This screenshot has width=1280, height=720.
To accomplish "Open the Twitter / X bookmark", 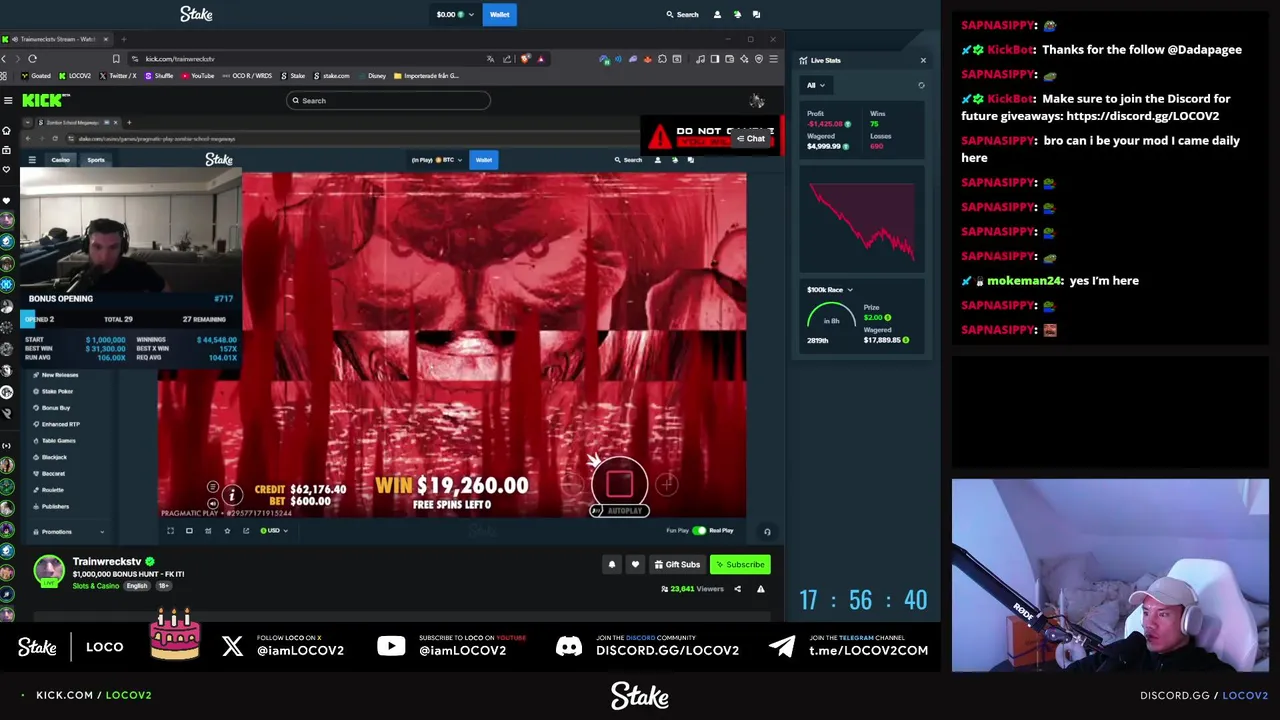I will pyautogui.click(x=118, y=76).
